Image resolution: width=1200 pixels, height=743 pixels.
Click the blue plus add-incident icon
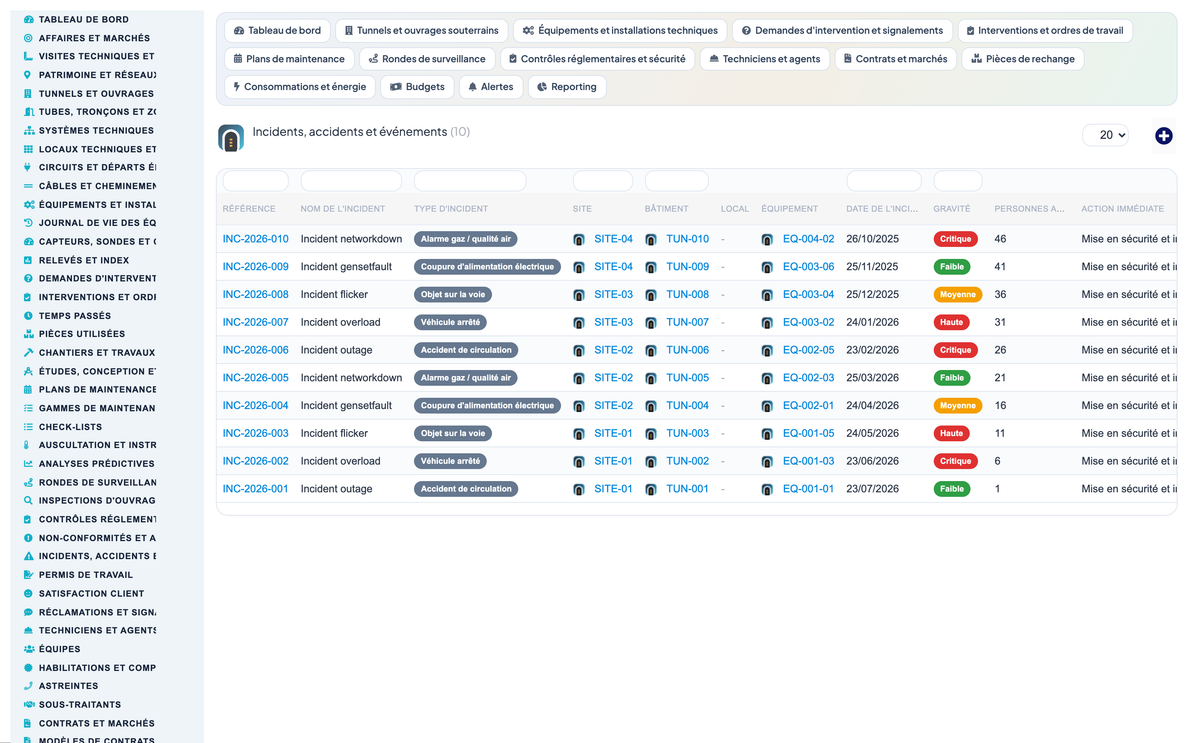pos(1163,136)
